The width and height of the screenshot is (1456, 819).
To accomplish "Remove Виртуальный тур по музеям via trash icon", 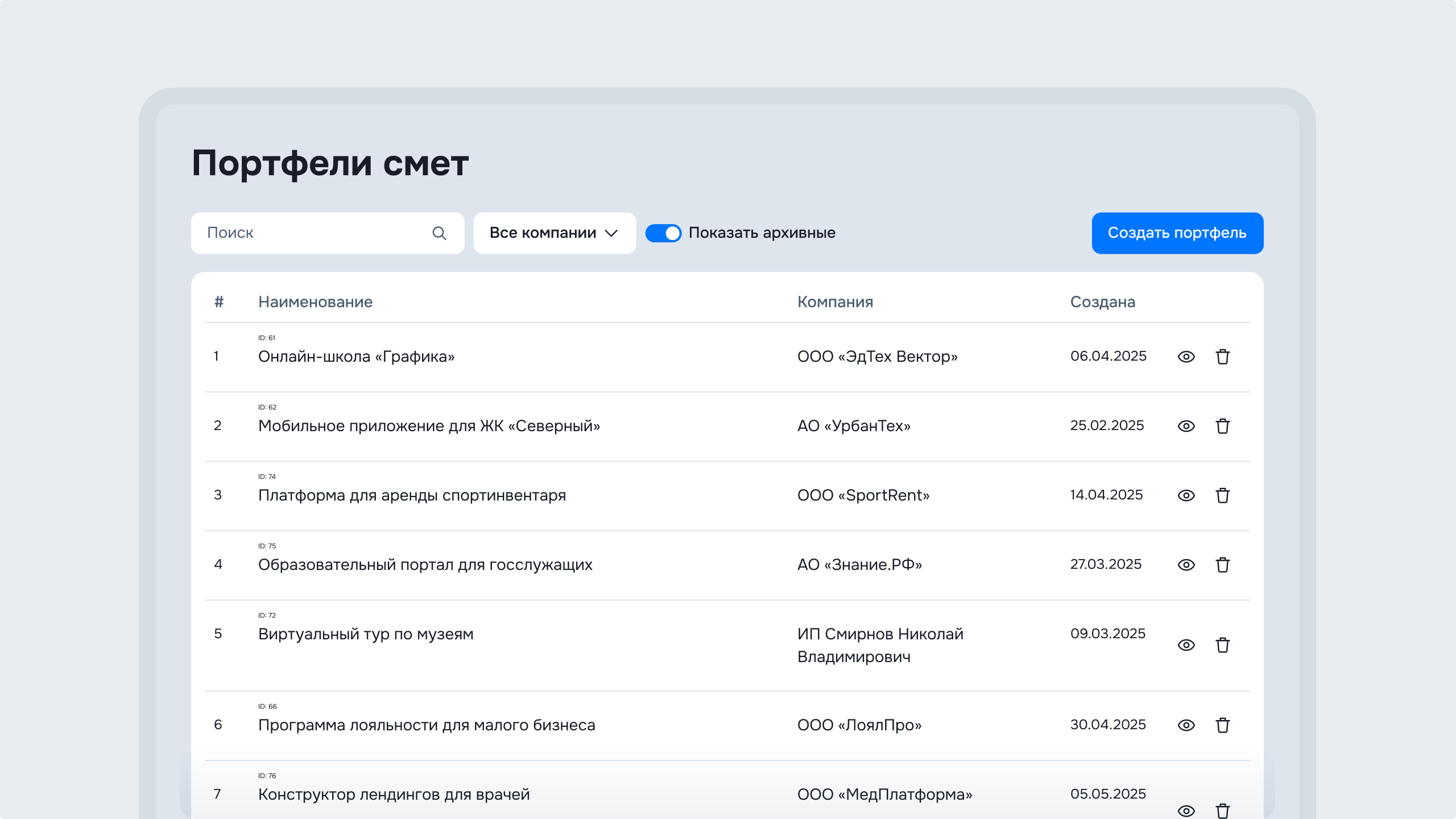I will pyautogui.click(x=1223, y=645).
